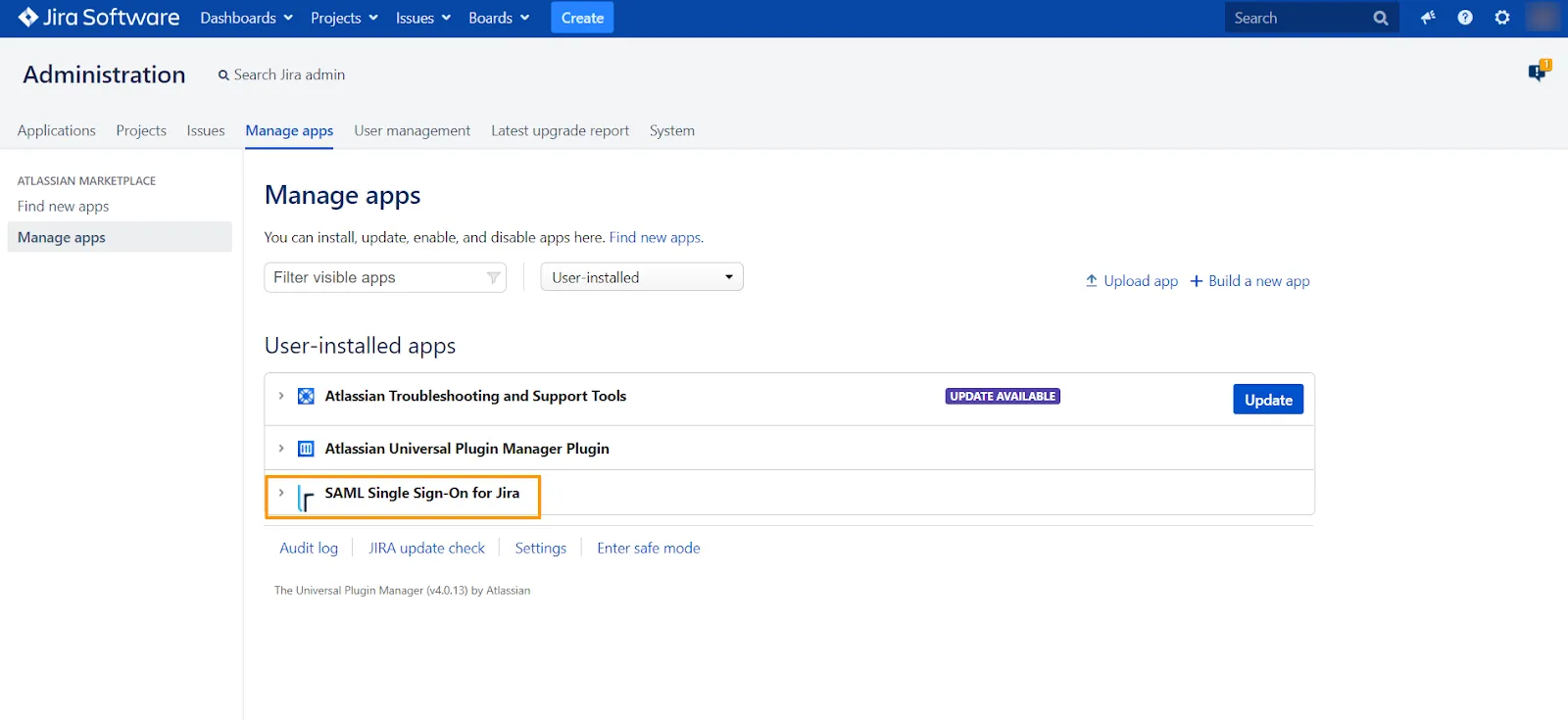
Task: Open the User-installed dropdown
Action: [642, 277]
